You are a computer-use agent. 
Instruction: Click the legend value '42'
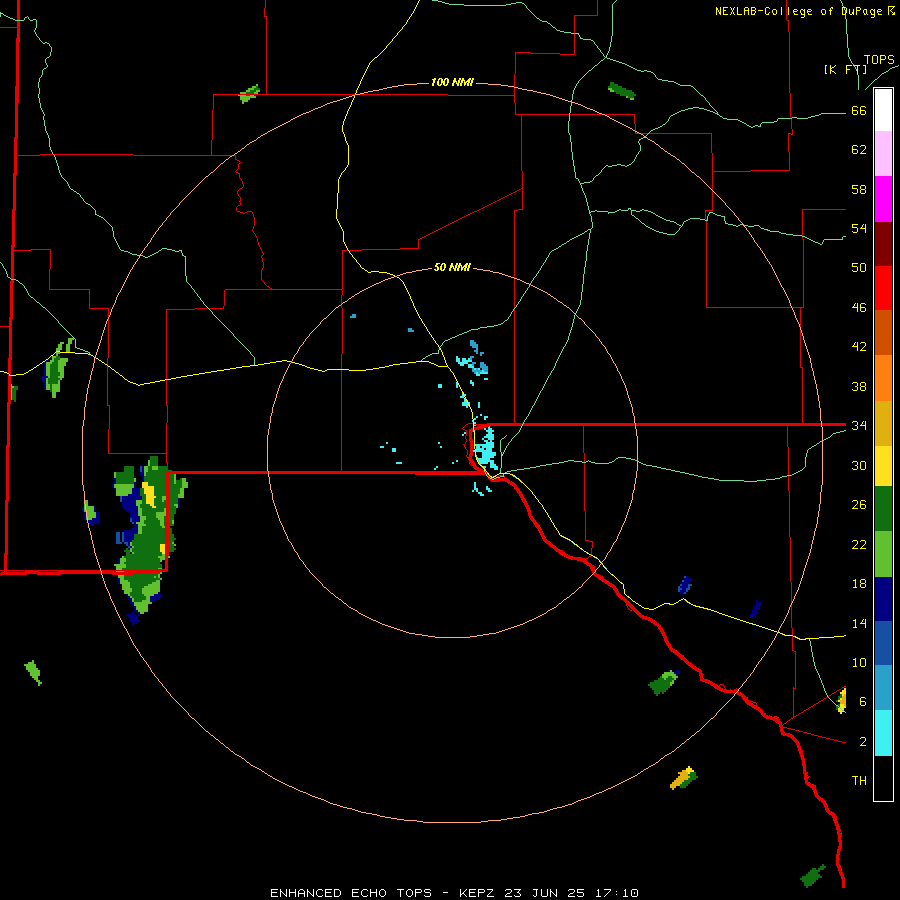859,347
